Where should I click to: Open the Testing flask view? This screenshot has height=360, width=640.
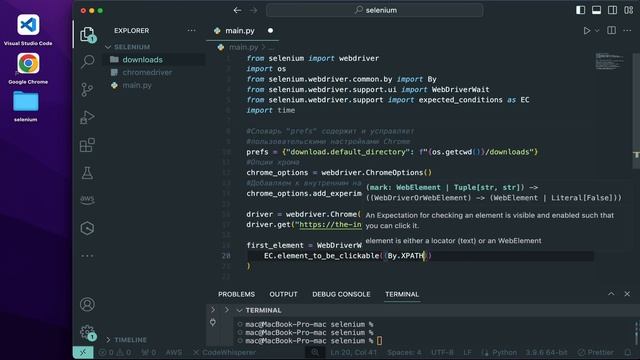pyautogui.click(x=87, y=173)
